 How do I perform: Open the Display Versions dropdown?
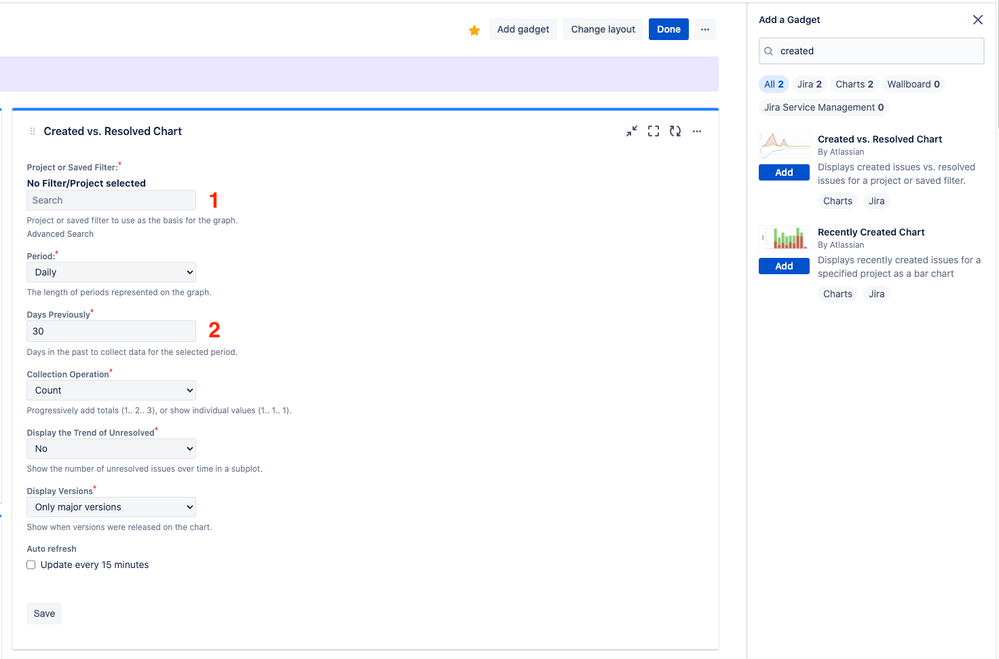pyautogui.click(x=111, y=507)
